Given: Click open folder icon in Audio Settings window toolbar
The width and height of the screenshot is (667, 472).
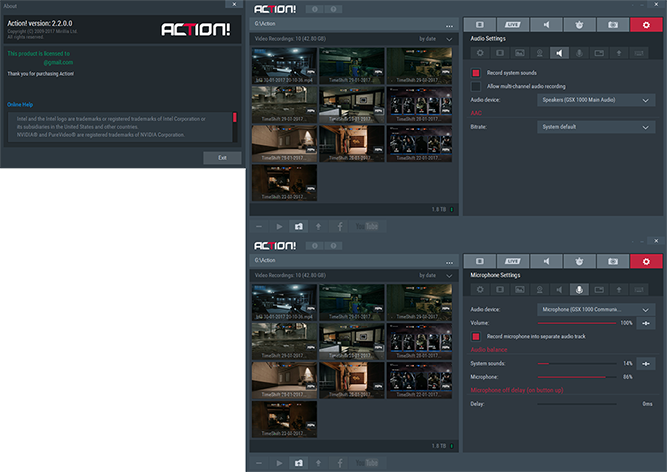Looking at the screenshot, I should click(299, 227).
